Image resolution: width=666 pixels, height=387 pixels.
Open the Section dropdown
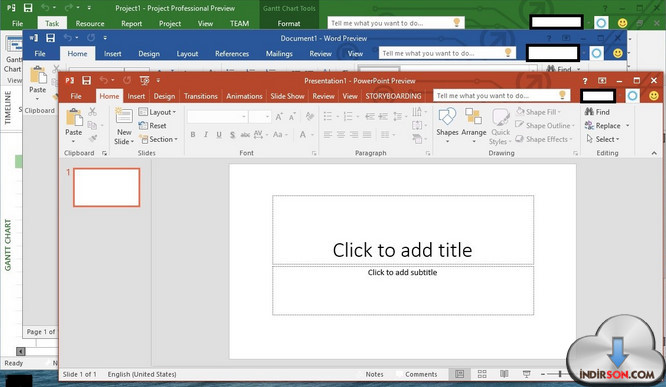click(x=158, y=139)
